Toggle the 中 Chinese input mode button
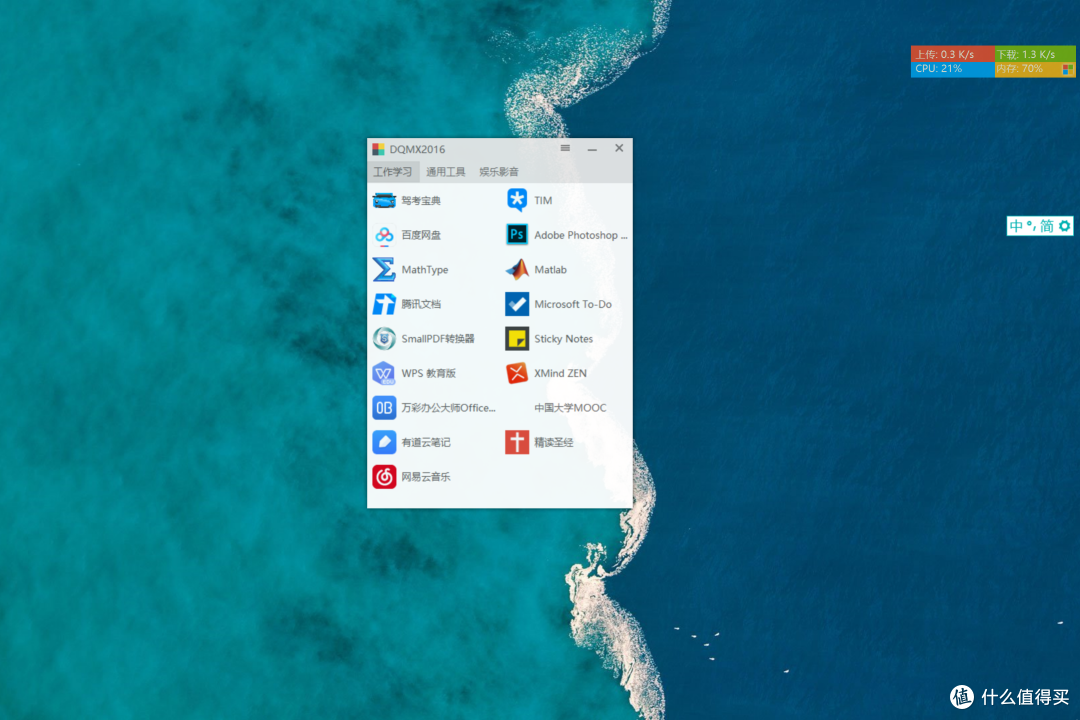 coord(1016,226)
